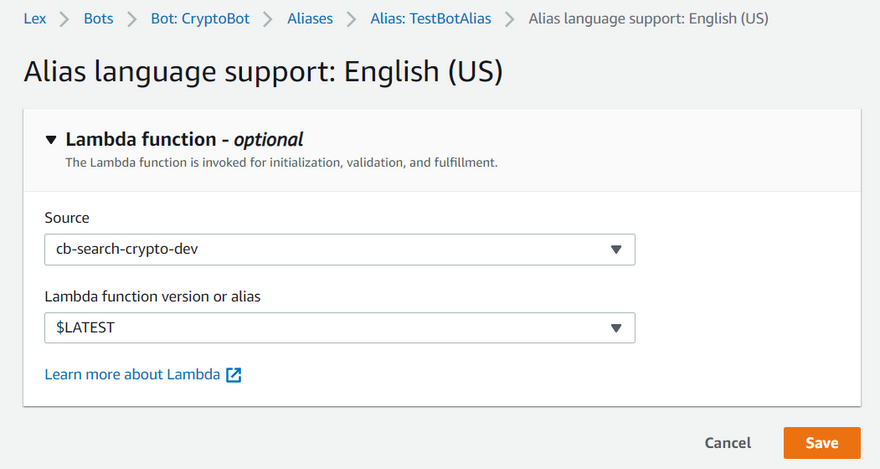Collapse the Lambda function section triangle
Viewport: 880px width, 469px height.
click(x=51, y=140)
